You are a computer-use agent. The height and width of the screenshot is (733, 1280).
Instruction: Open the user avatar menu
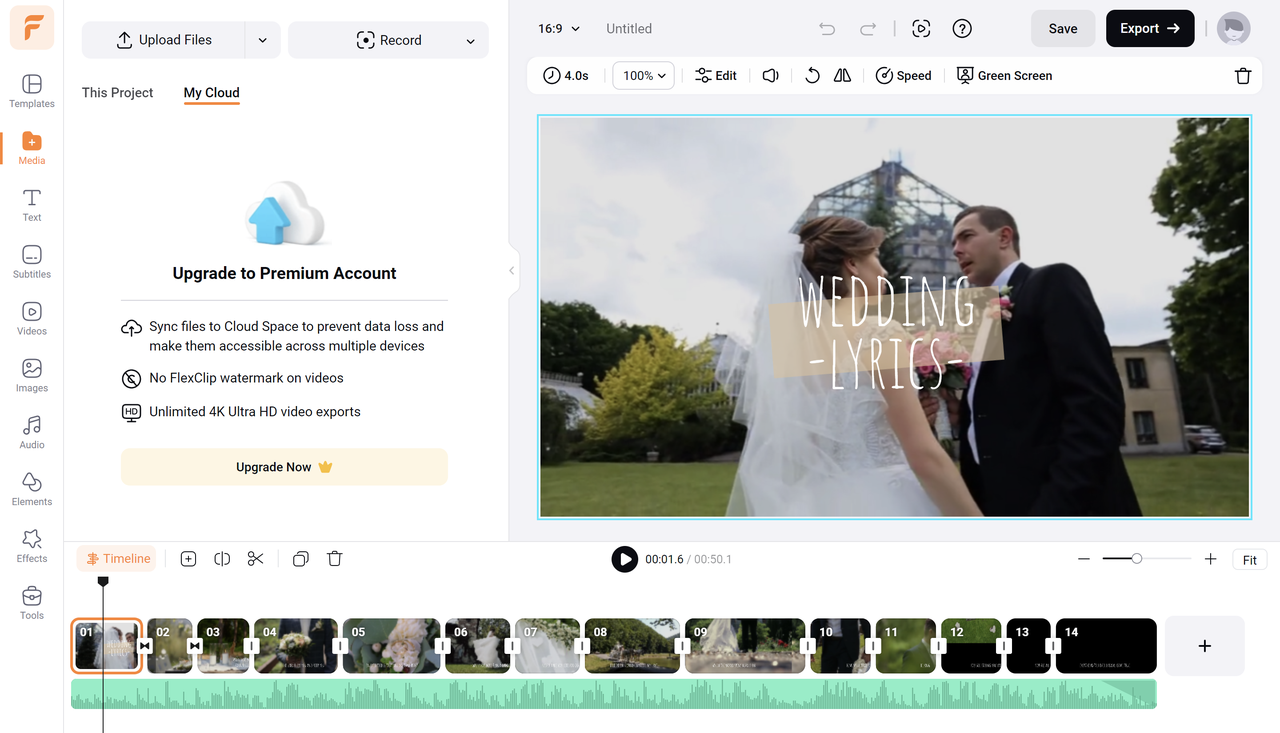1234,29
